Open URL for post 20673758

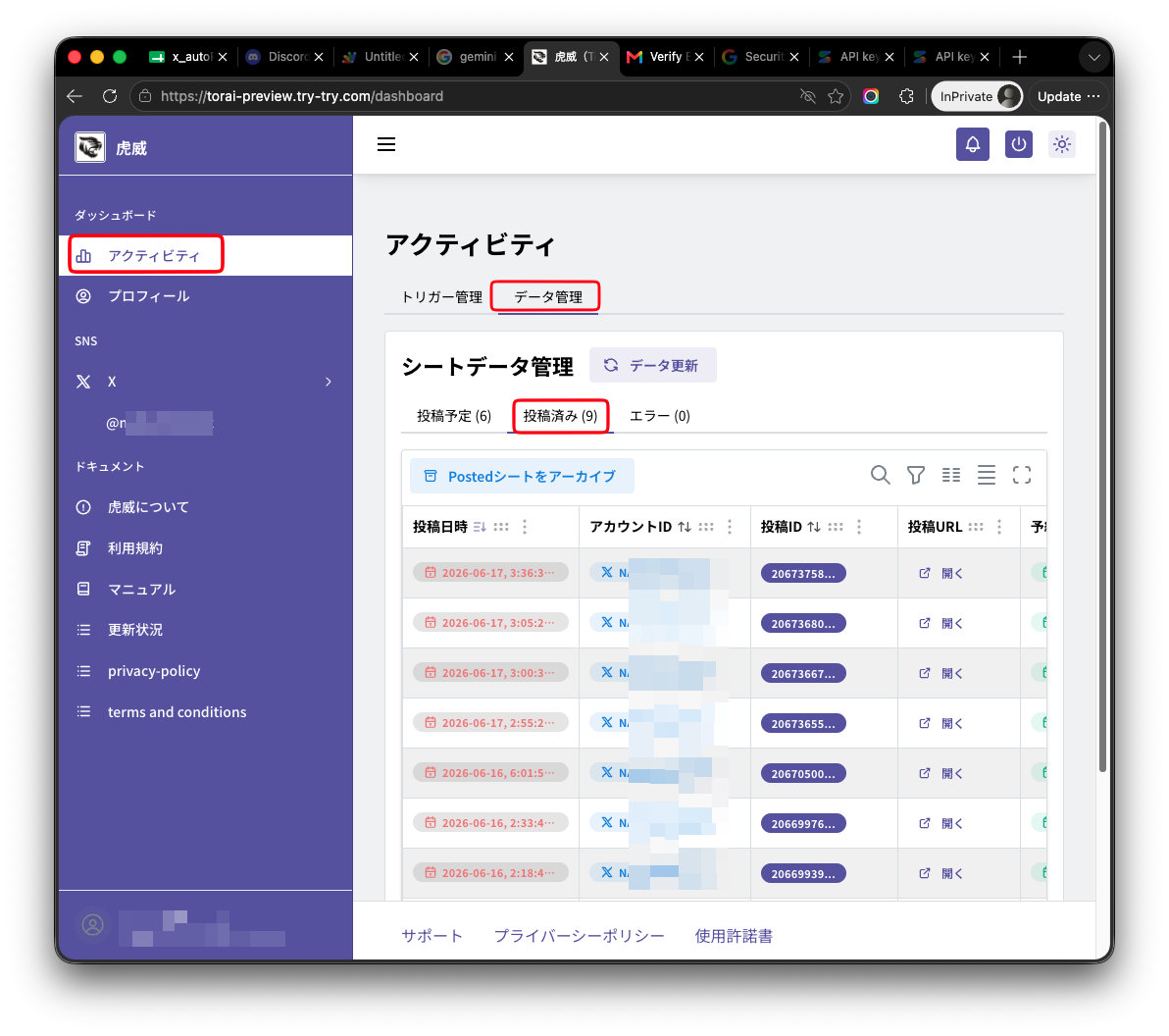pyautogui.click(x=940, y=573)
